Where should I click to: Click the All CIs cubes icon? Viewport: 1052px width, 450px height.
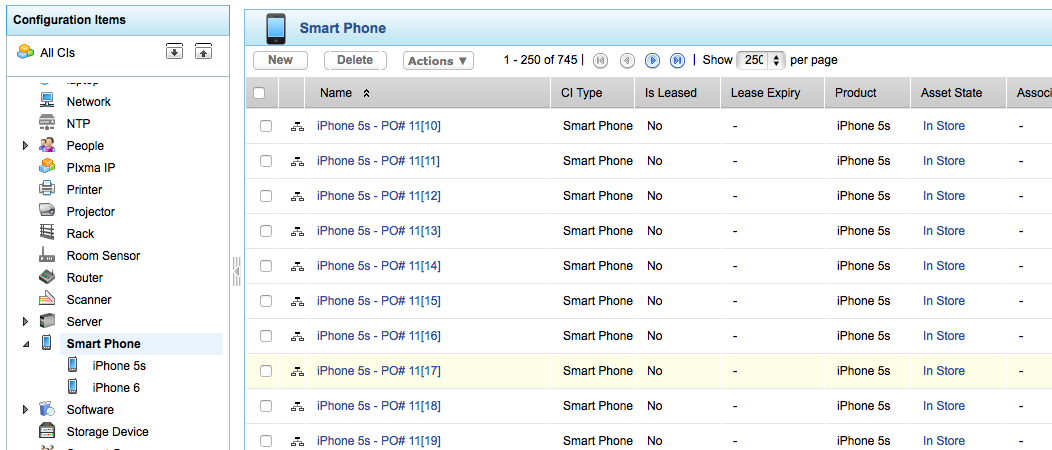[x=25, y=52]
